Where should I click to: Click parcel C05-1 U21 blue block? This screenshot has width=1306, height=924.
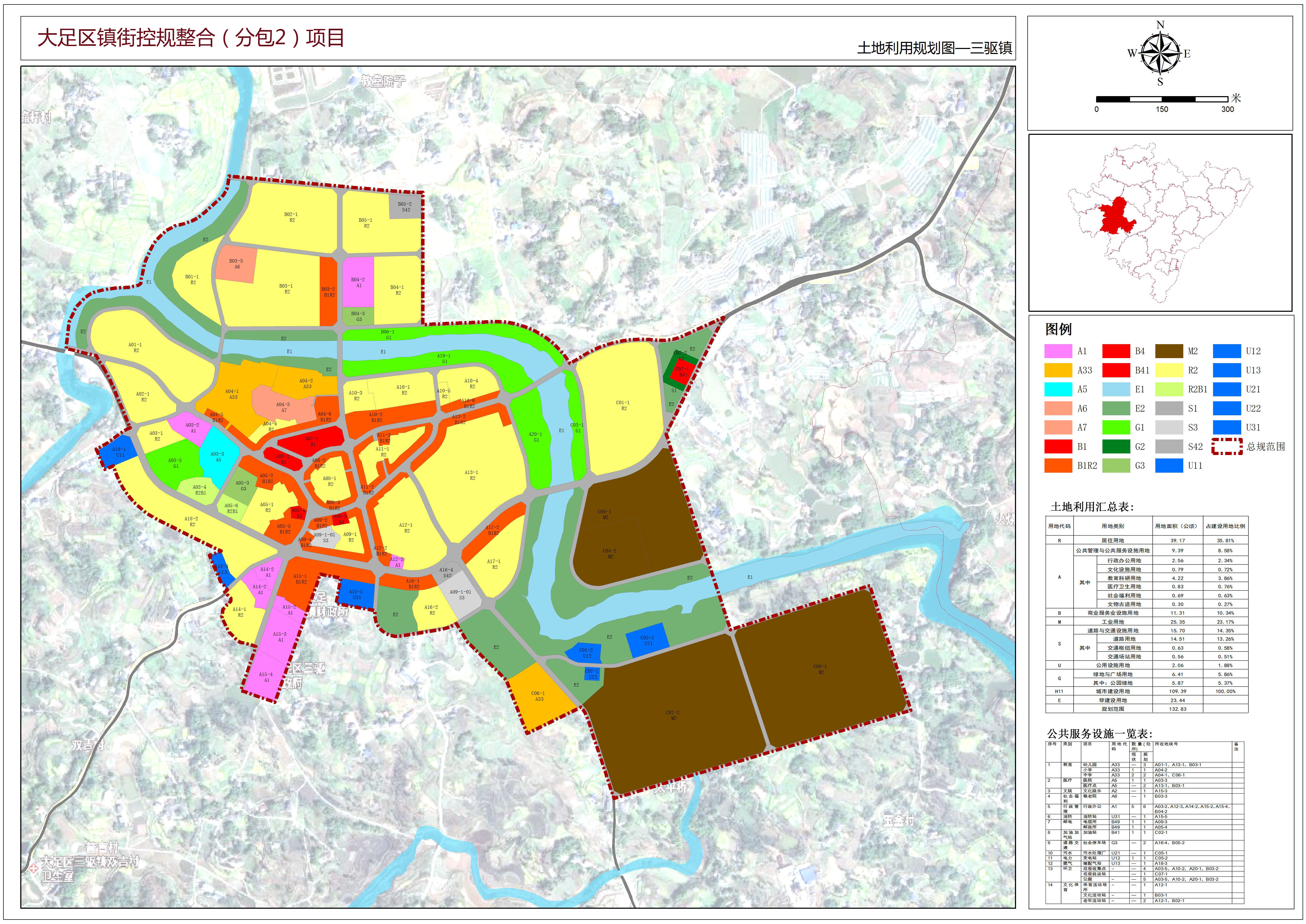pos(647,640)
